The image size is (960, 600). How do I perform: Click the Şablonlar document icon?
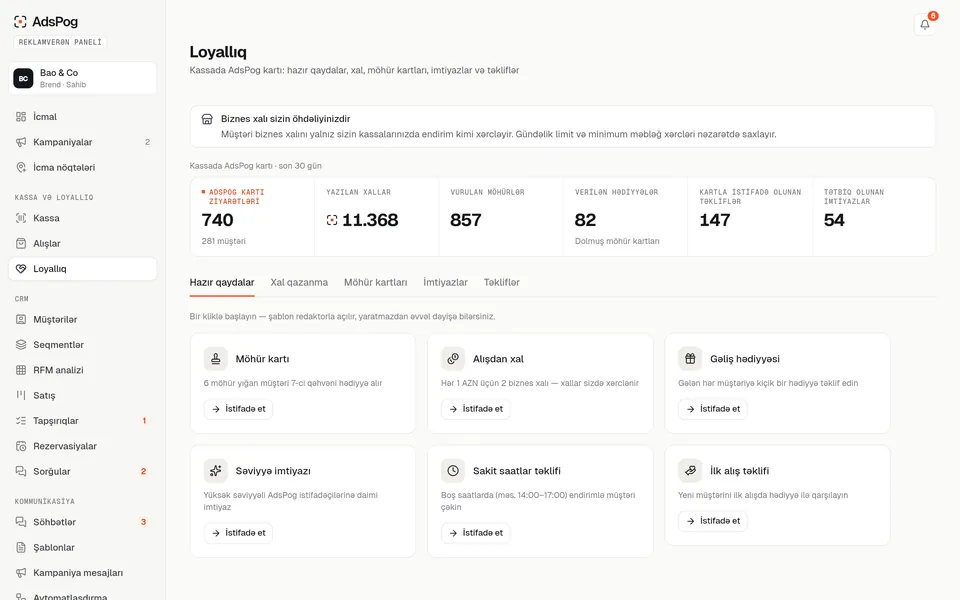[21, 547]
